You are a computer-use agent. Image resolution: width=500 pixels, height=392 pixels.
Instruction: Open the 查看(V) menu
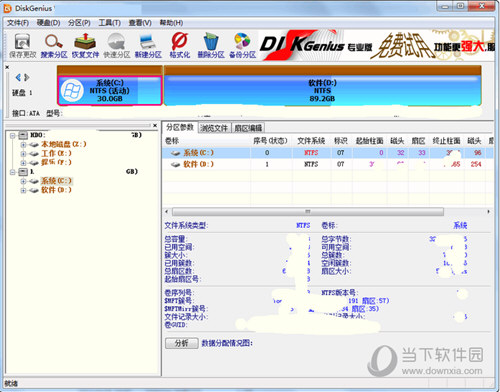pos(140,23)
